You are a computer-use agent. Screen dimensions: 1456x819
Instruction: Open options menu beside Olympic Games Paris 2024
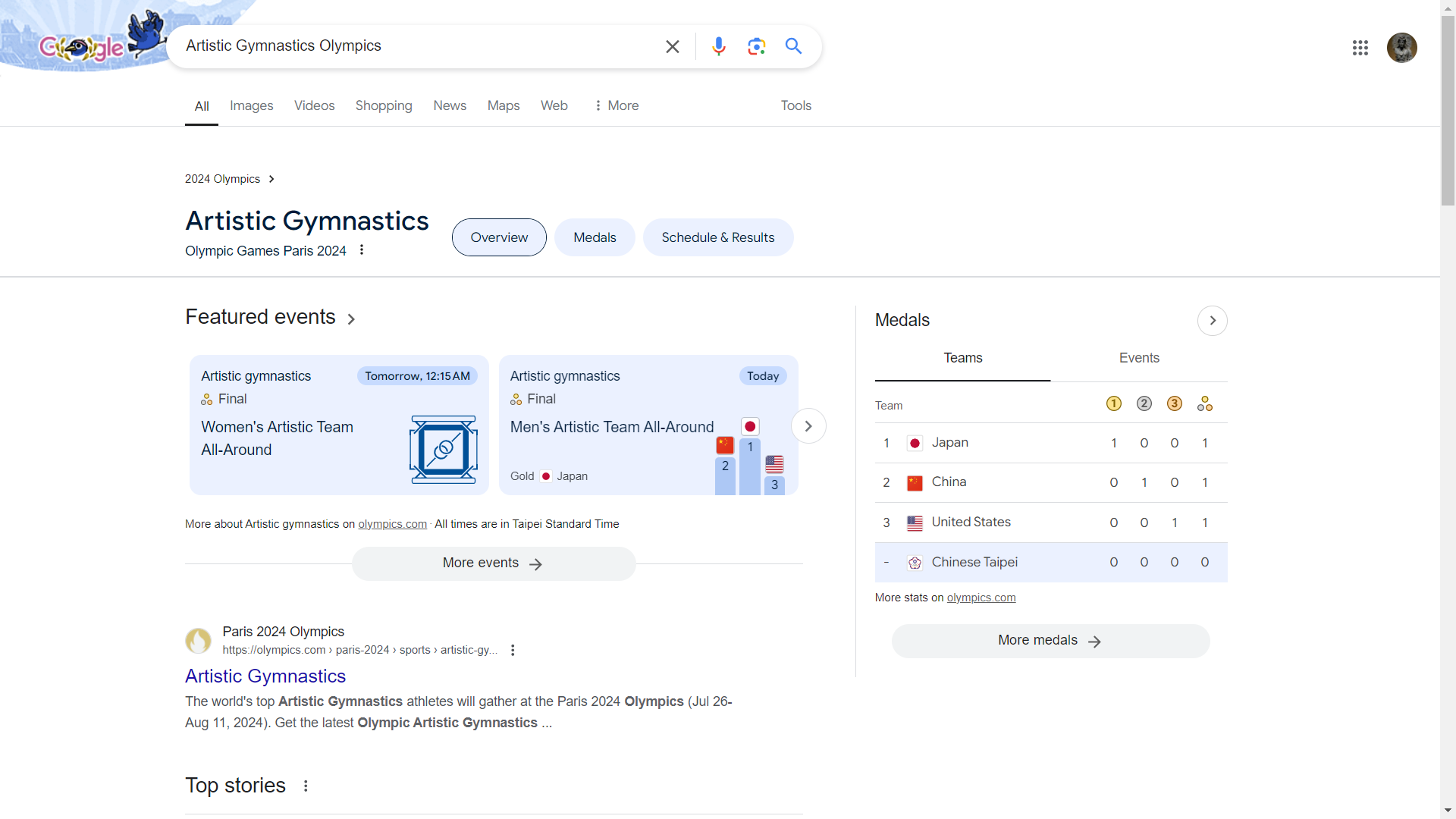pos(362,250)
